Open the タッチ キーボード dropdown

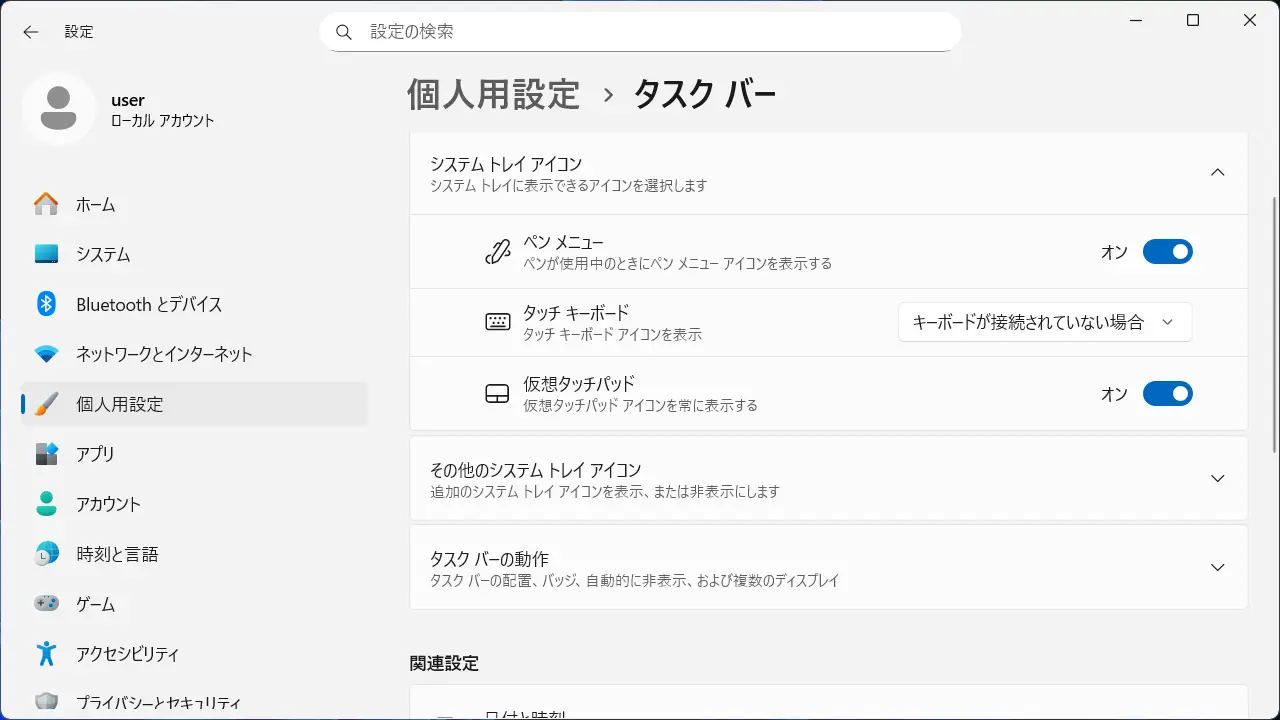coord(1044,322)
